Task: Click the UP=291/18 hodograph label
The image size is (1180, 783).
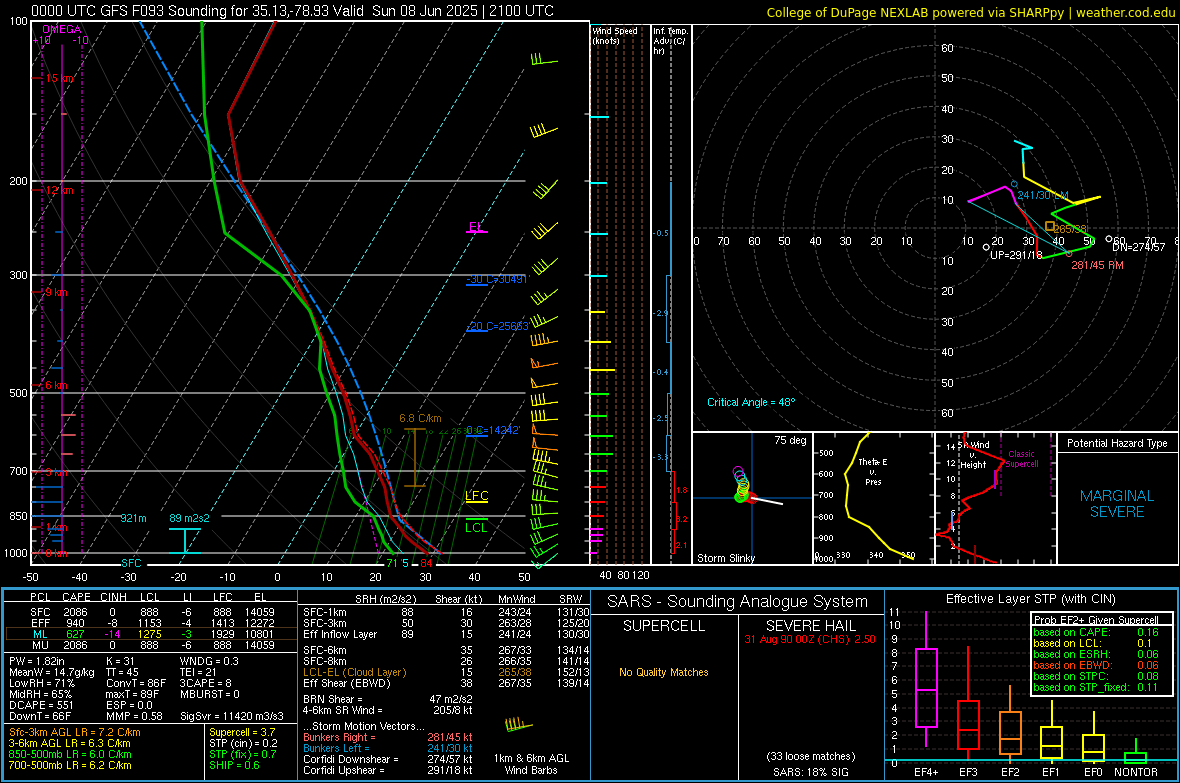Action: click(1016, 254)
